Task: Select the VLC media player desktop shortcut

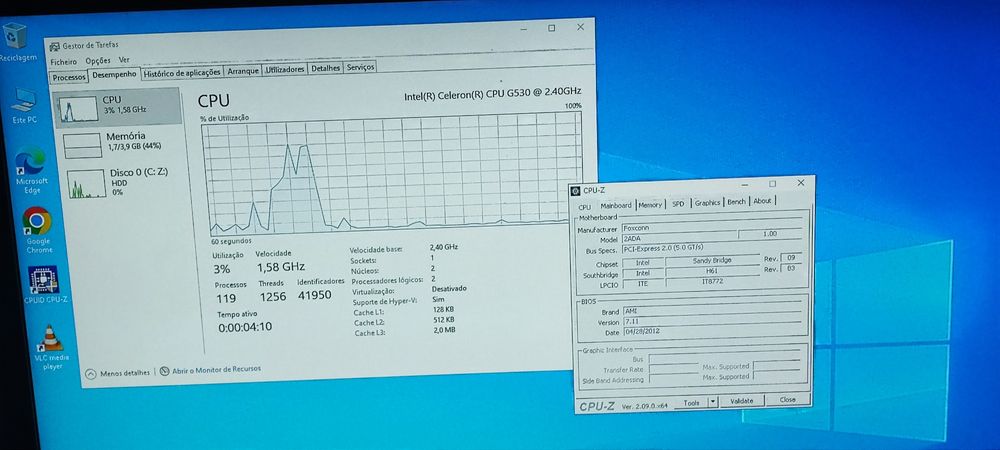Action: (x=51, y=347)
